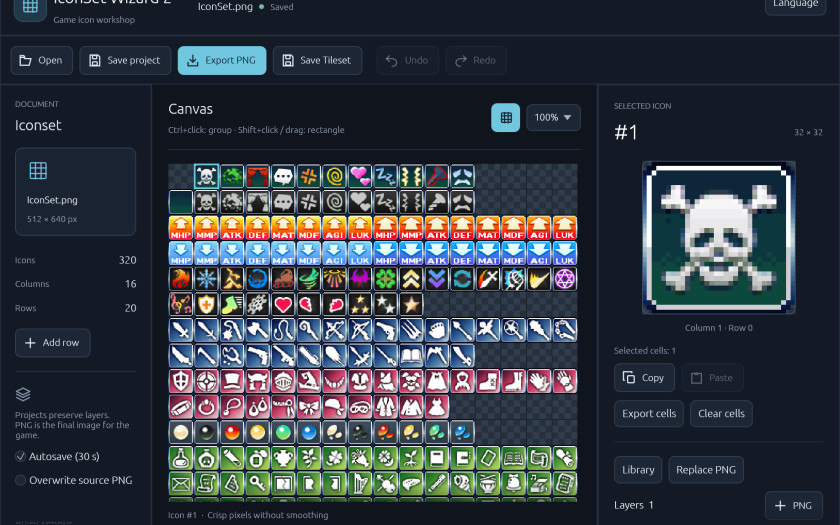Select the dark green empty frame cell
Screen dimensions: 840x525
click(x=181, y=202)
